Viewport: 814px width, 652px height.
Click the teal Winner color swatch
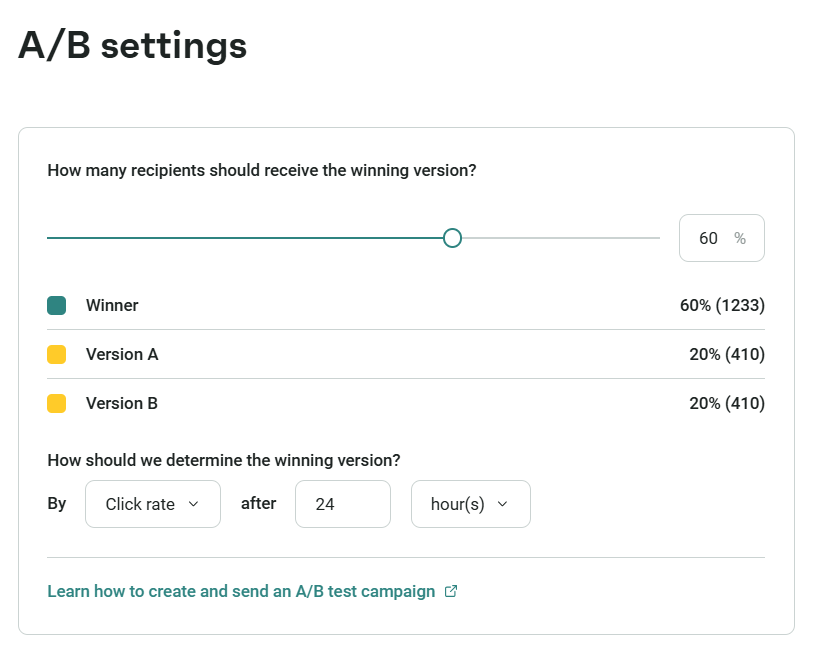click(57, 305)
